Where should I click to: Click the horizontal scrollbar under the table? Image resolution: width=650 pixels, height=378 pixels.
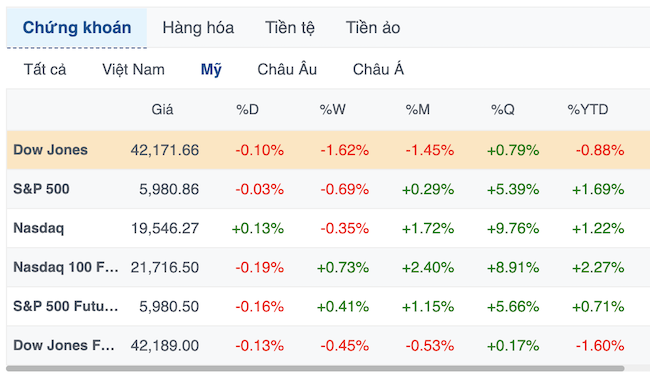pos(315,368)
